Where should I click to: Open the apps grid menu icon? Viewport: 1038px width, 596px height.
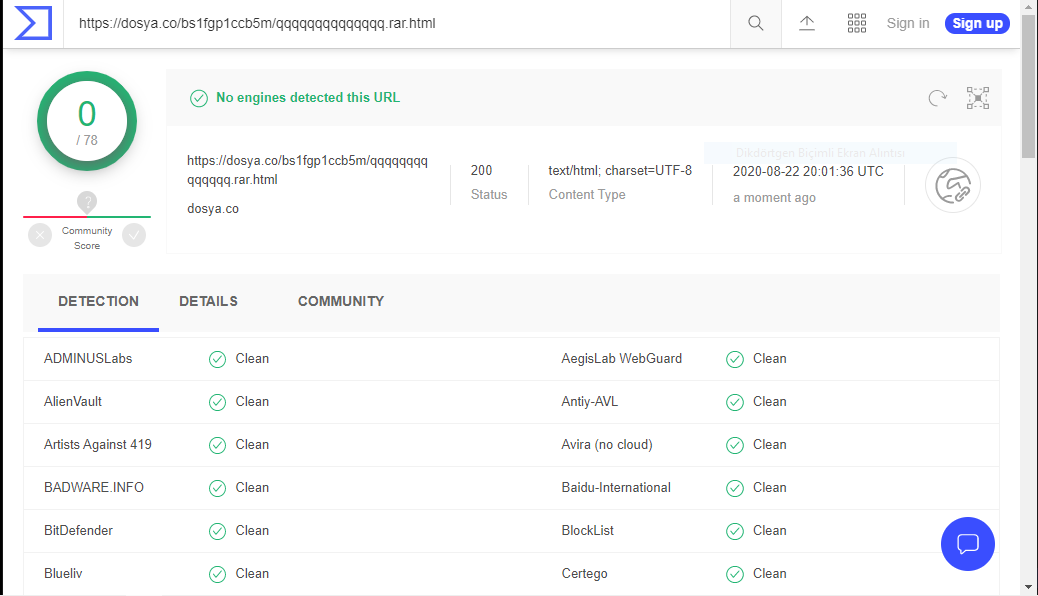click(857, 23)
